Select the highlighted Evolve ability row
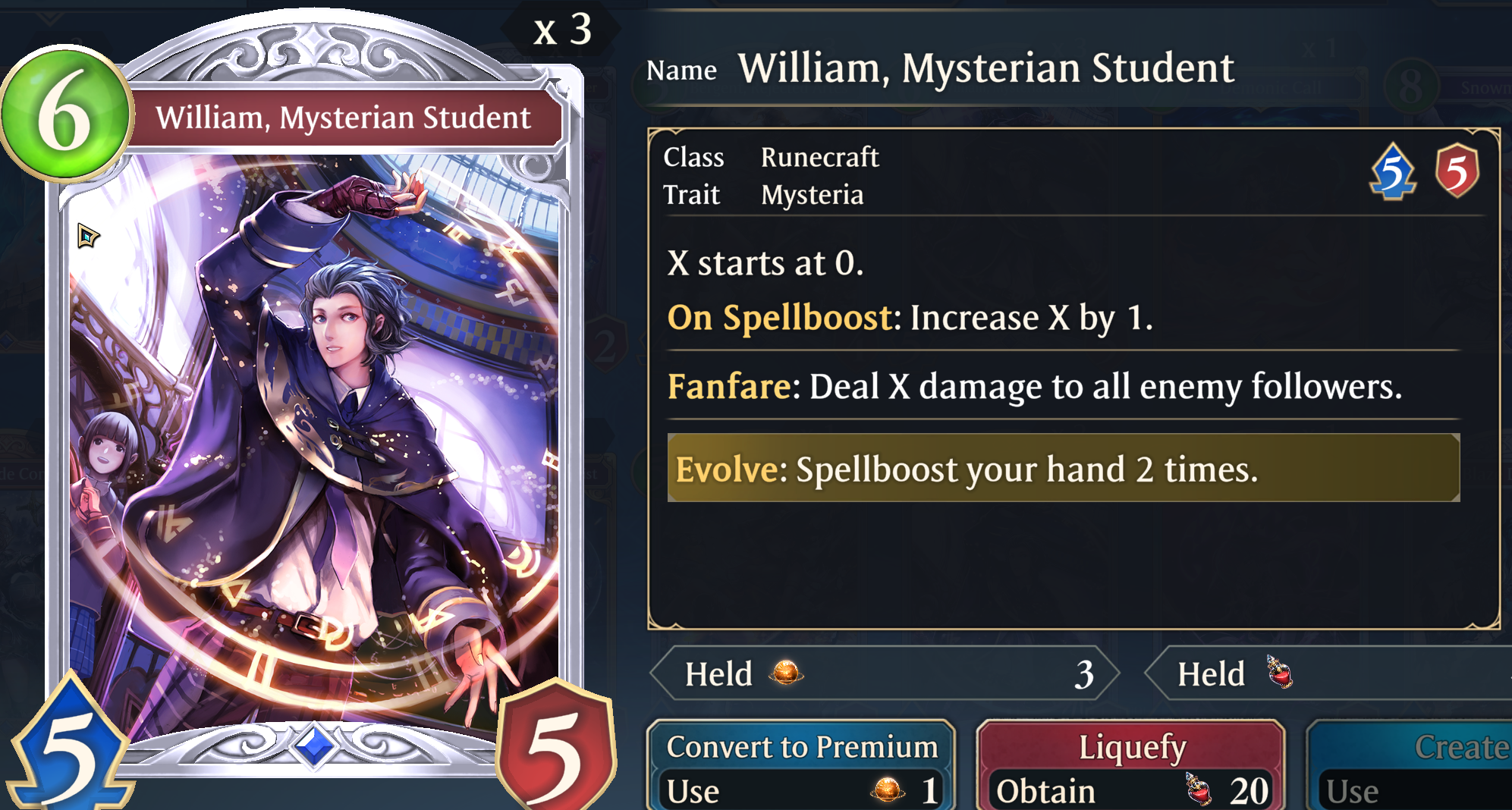The image size is (1512, 810). [1063, 468]
